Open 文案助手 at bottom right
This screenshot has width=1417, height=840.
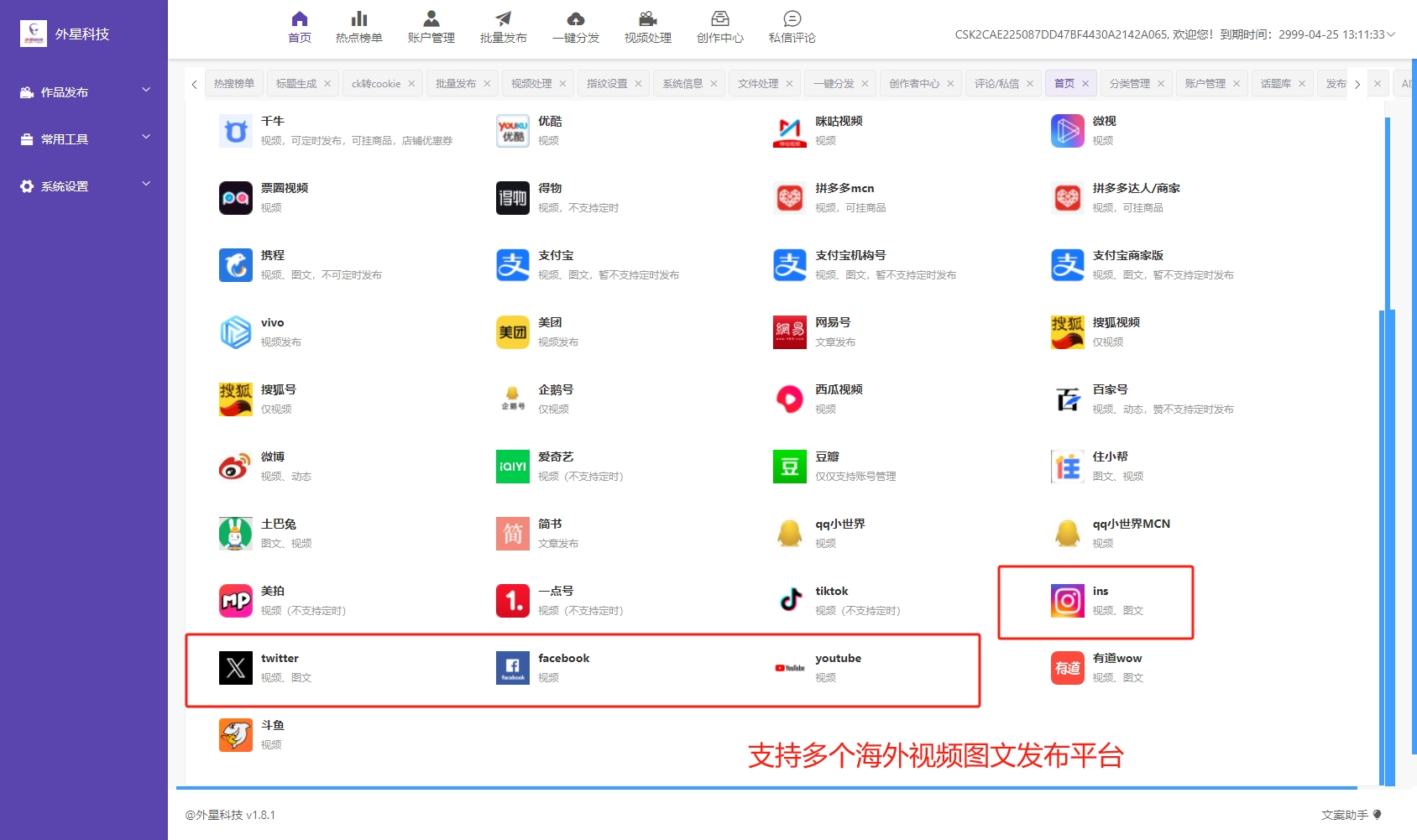(x=1343, y=813)
